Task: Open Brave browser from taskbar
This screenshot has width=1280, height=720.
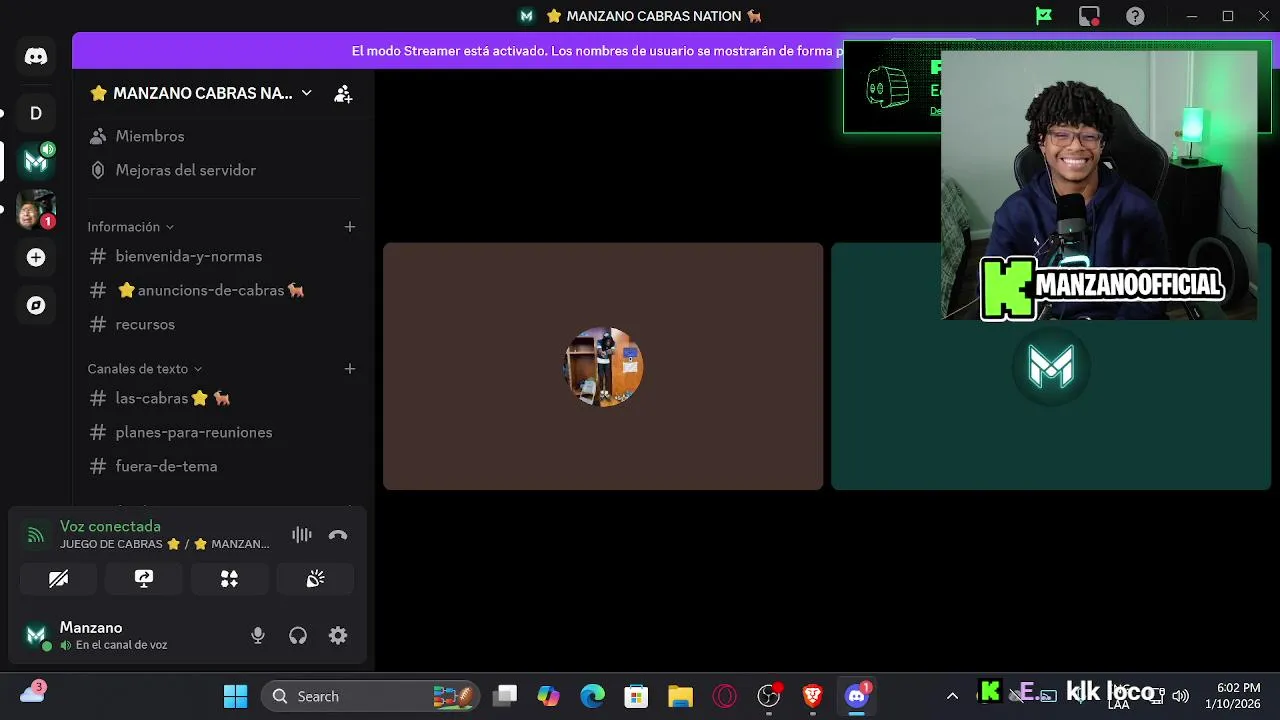Action: pos(812,696)
